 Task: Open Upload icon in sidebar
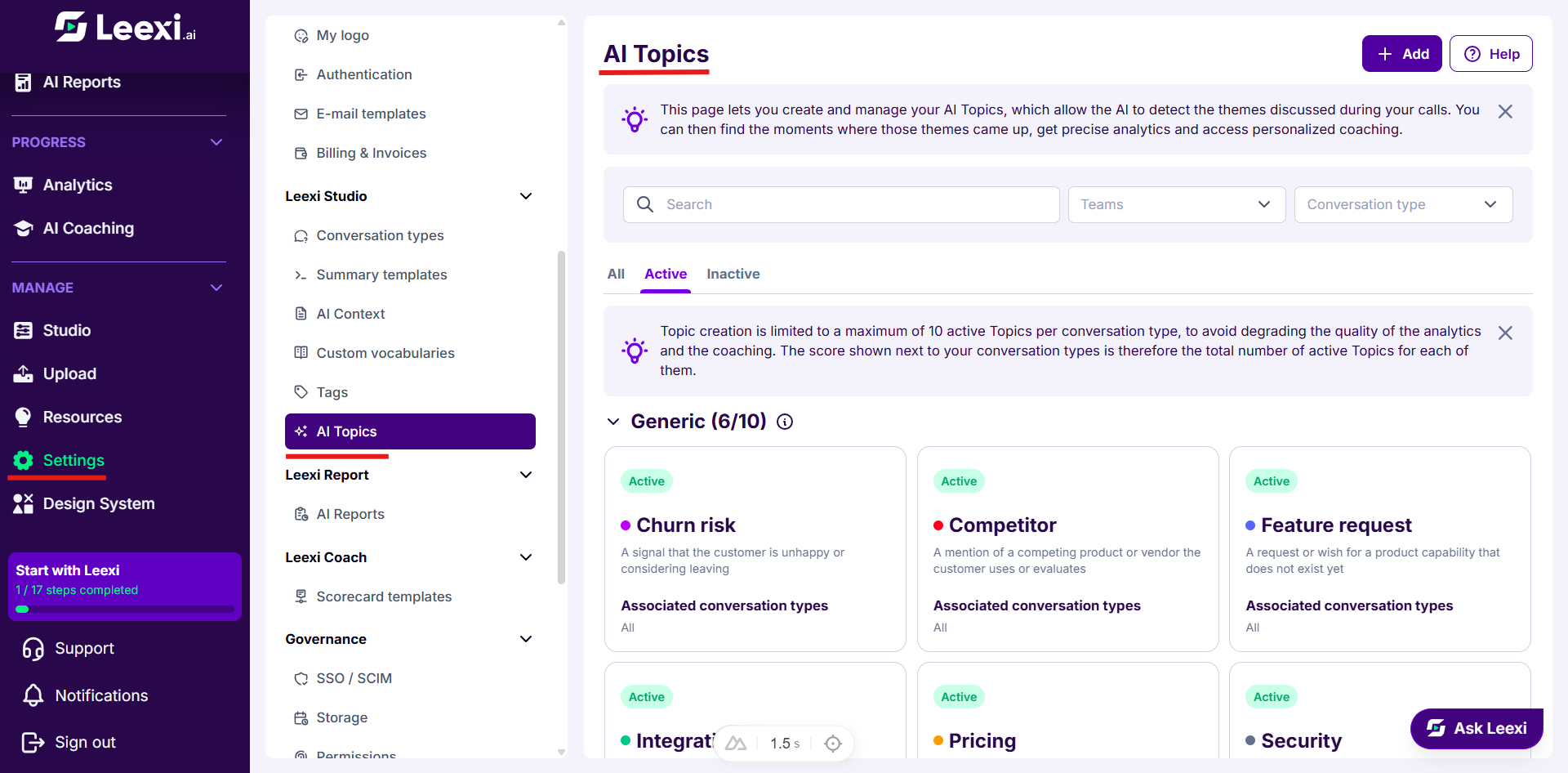click(24, 373)
